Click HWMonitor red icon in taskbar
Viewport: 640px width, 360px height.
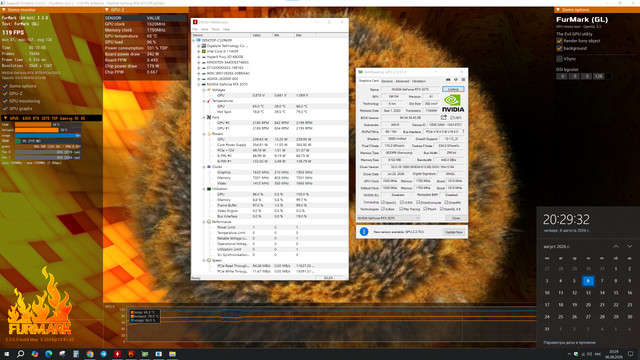(117, 354)
